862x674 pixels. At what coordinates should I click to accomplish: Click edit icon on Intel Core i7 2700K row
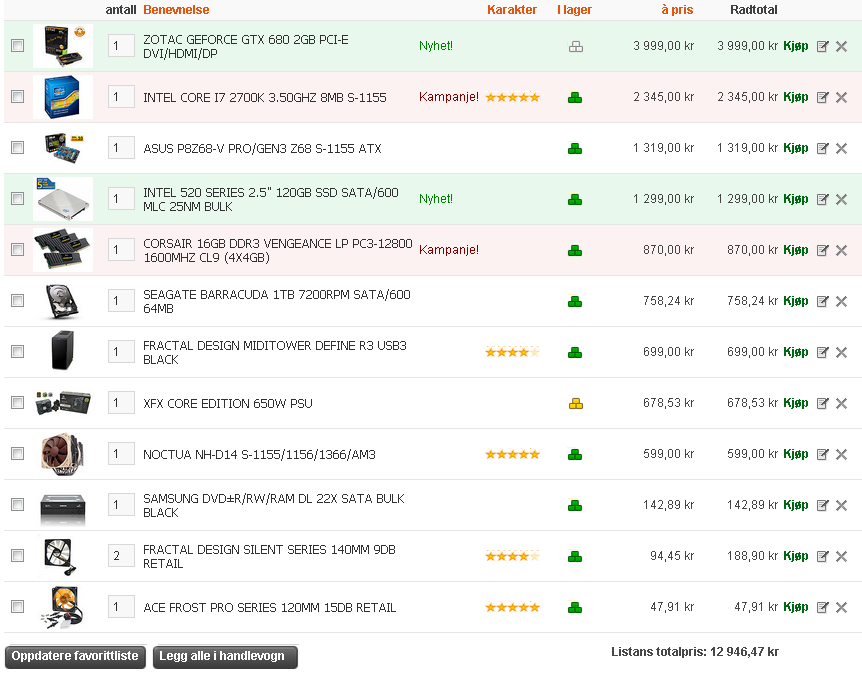(822, 97)
